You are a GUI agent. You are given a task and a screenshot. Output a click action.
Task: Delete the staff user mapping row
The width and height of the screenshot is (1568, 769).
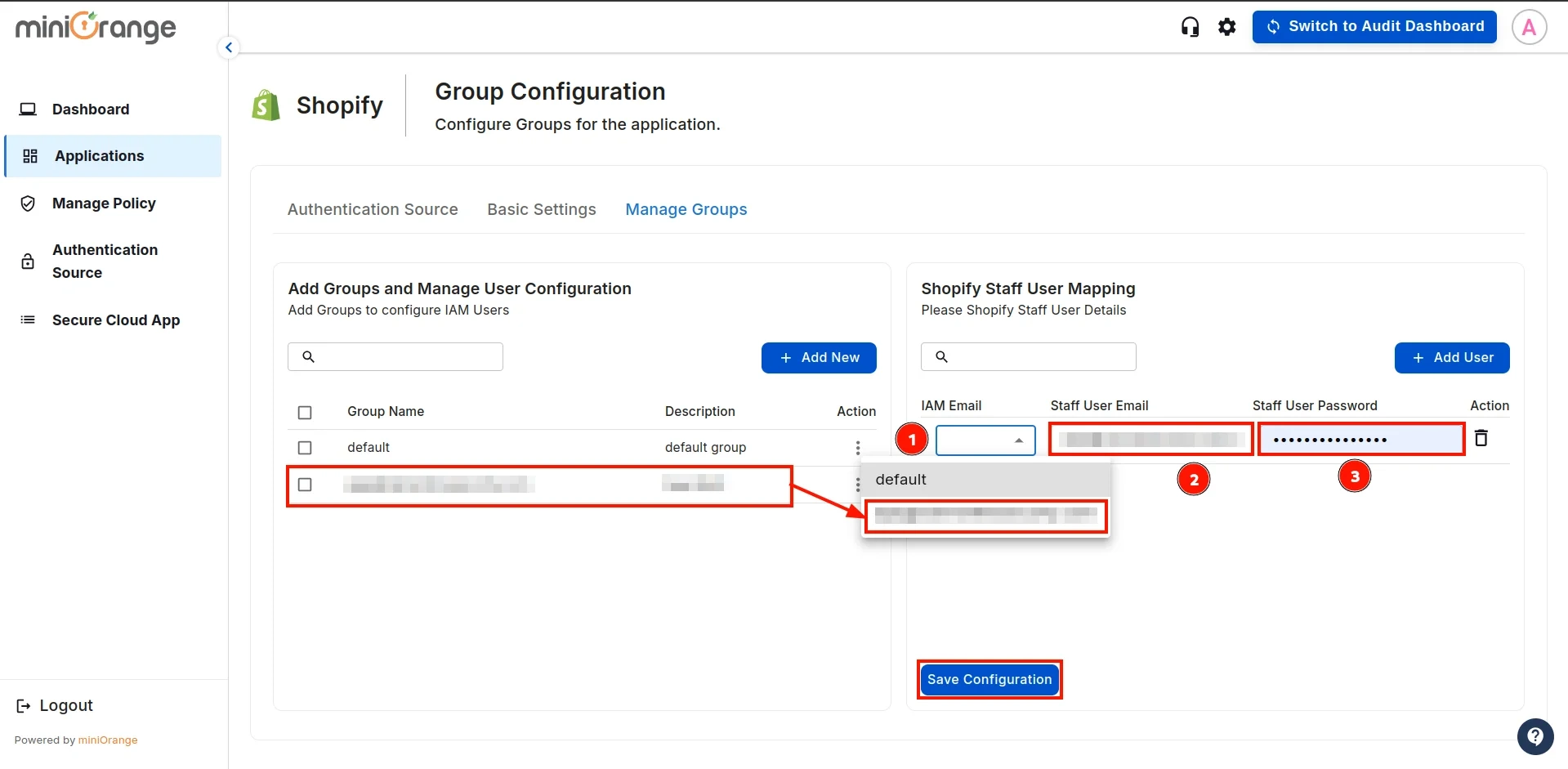pyautogui.click(x=1481, y=439)
